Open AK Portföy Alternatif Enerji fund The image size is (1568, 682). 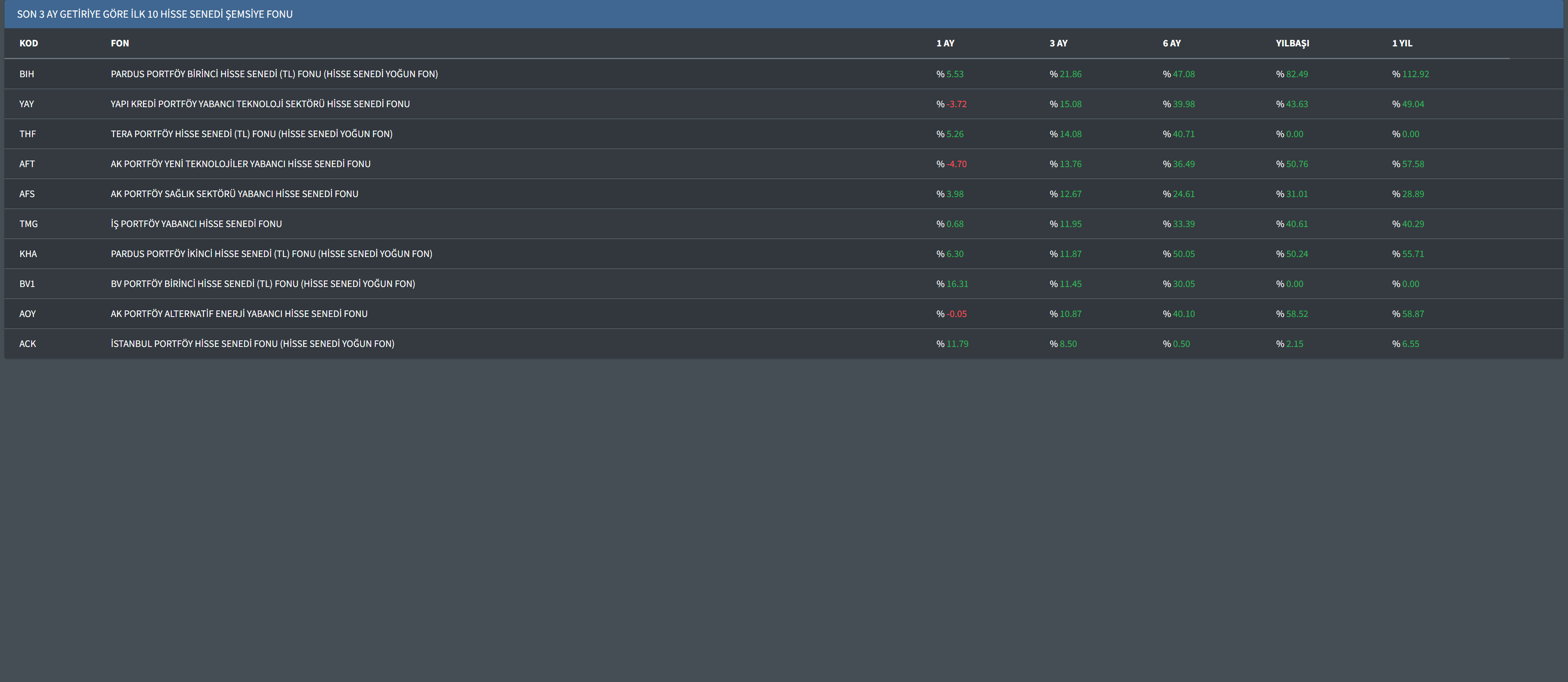click(x=239, y=314)
